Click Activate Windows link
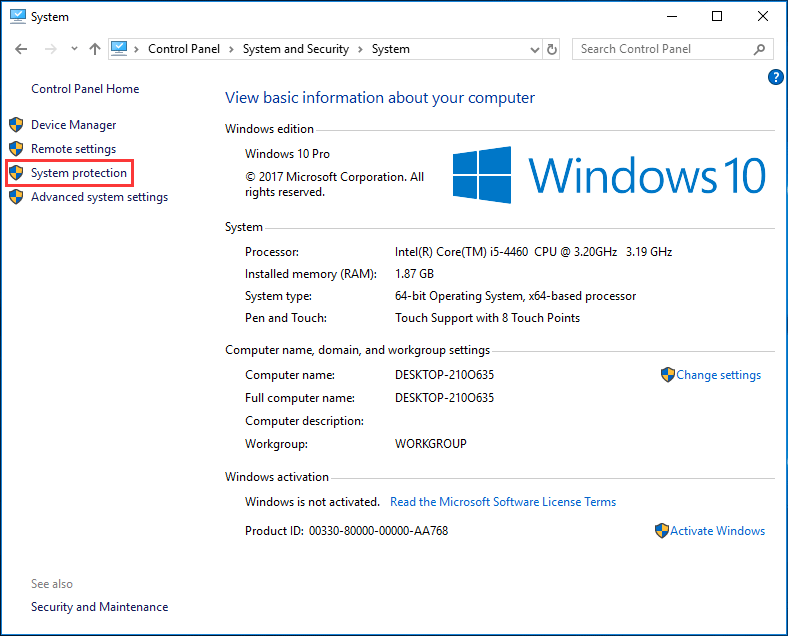 717,531
